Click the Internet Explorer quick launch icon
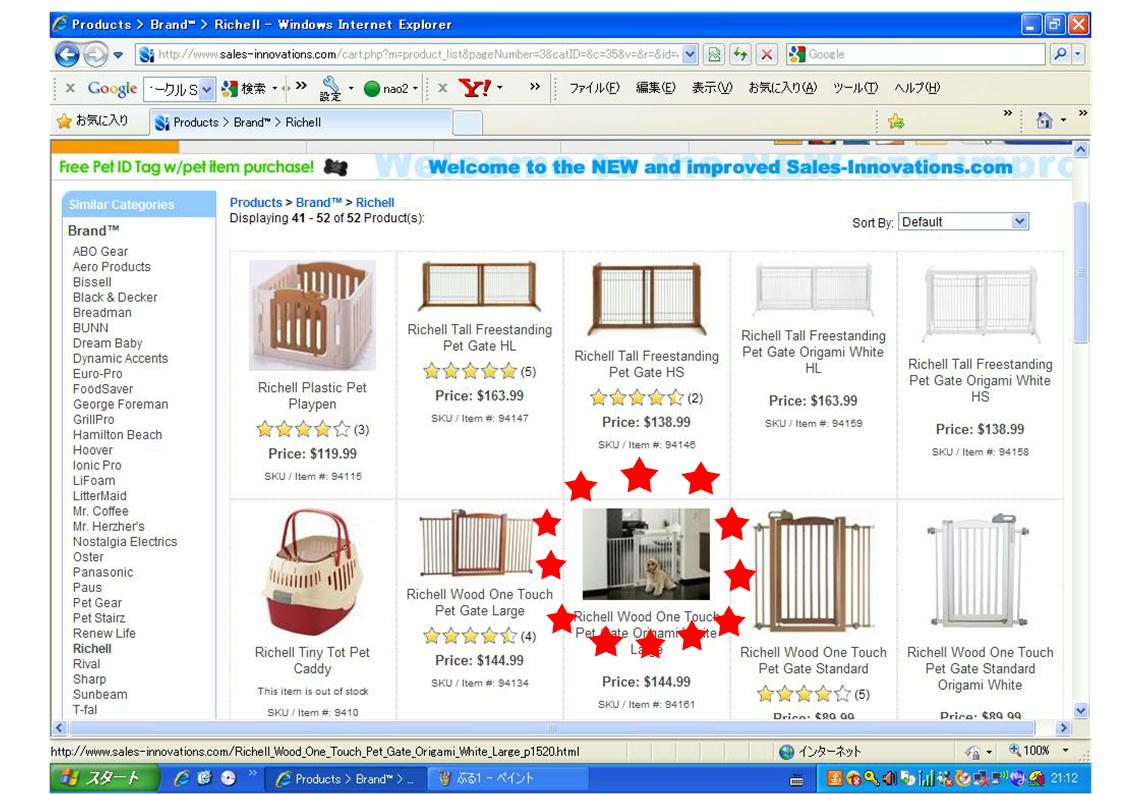This screenshot has width=1123, height=794. (182, 778)
